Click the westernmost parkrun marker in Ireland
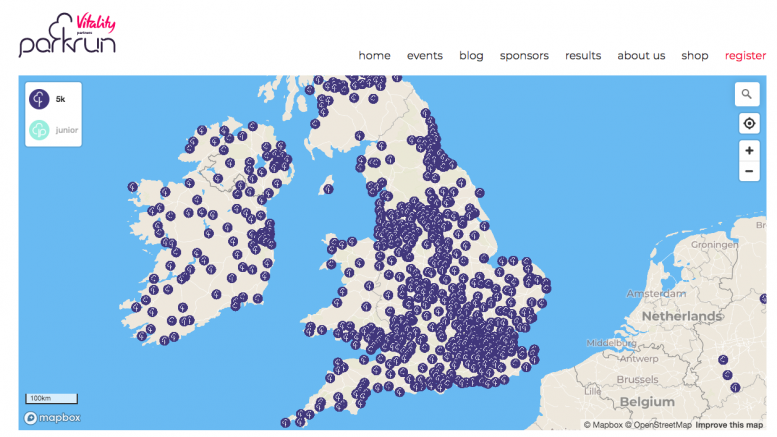This screenshot has height=437, width=777. click(x=132, y=186)
